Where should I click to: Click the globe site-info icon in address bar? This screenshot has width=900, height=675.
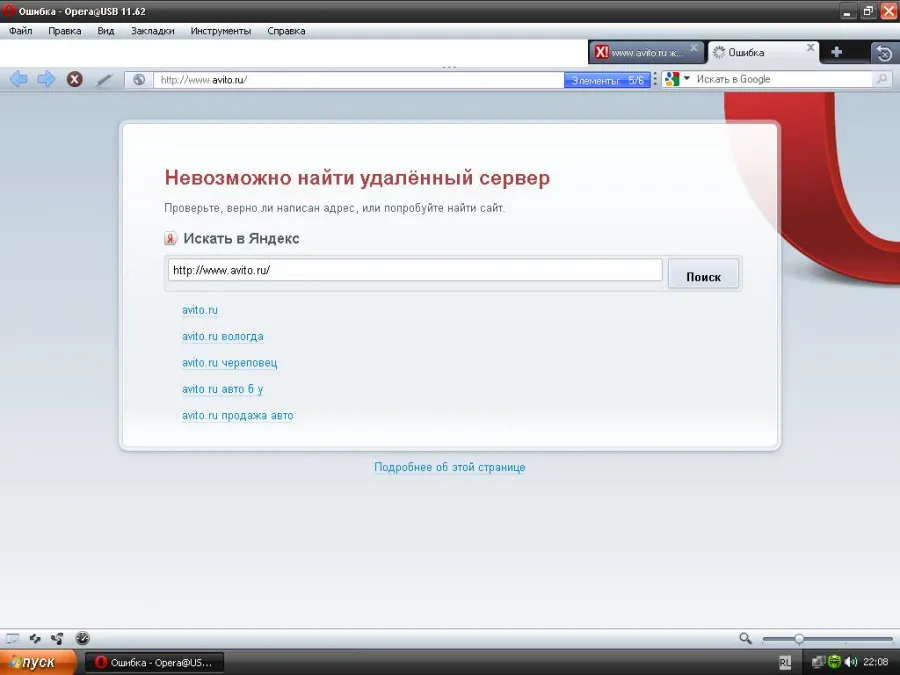[x=139, y=80]
